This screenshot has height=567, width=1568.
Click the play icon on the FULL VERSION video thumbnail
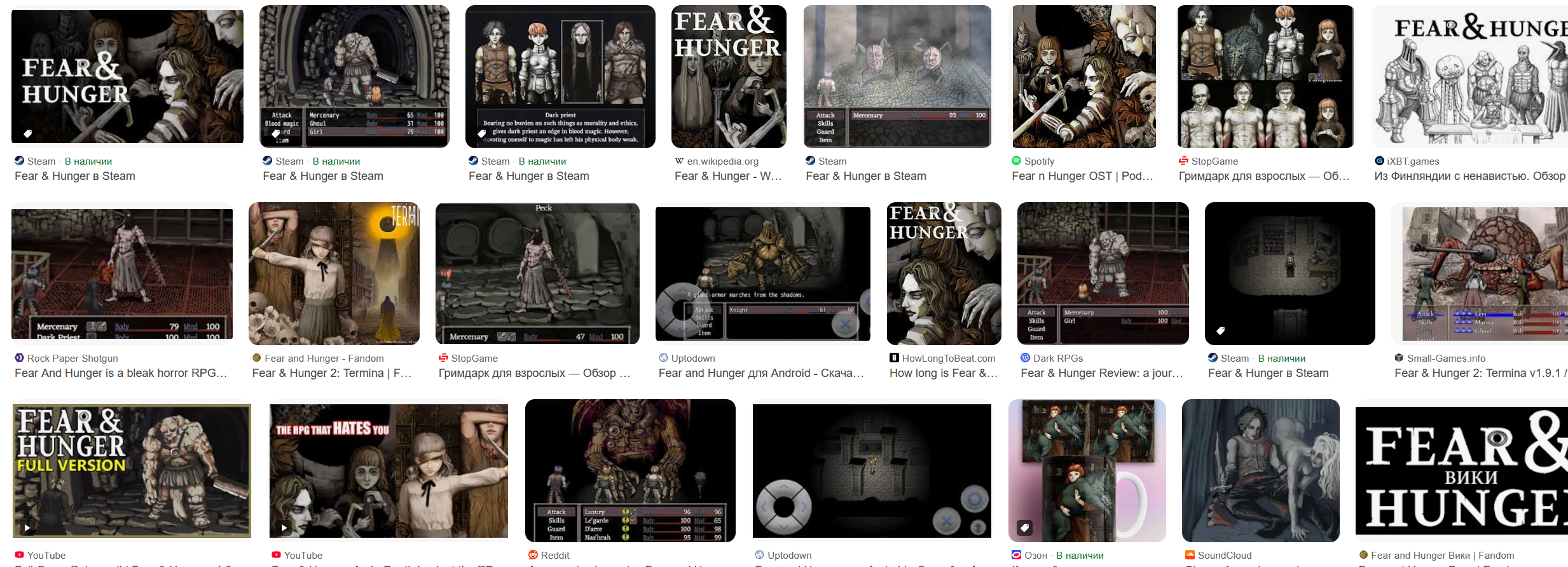[27, 528]
